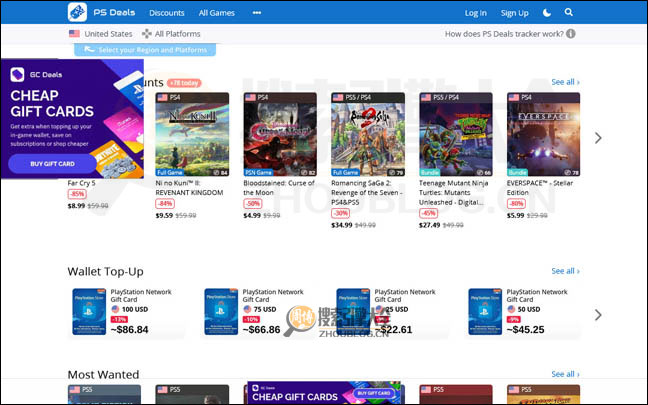Click the -85% badge under Far Cry 5
The width and height of the screenshot is (648, 405).
(x=77, y=194)
